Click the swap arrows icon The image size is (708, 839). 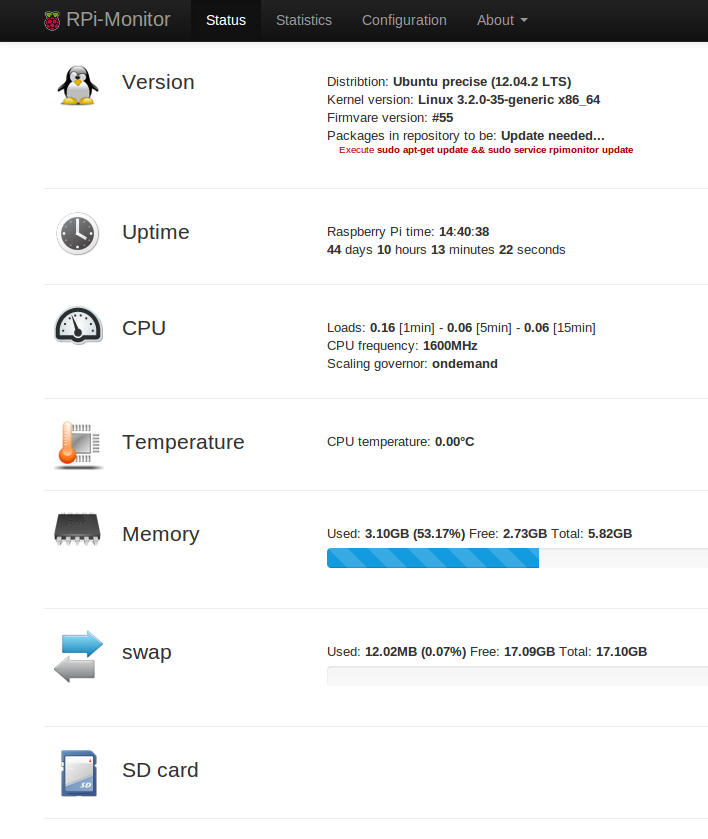point(77,655)
